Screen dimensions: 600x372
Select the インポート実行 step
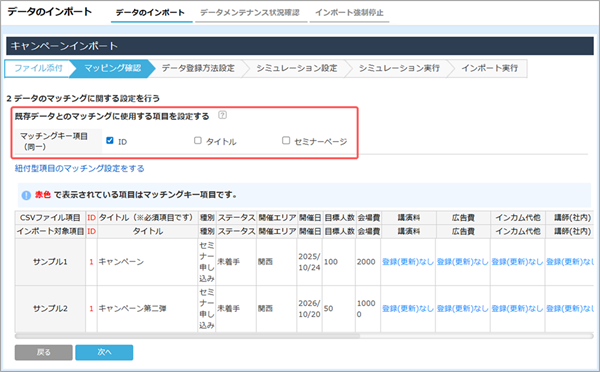pyautogui.click(x=489, y=69)
